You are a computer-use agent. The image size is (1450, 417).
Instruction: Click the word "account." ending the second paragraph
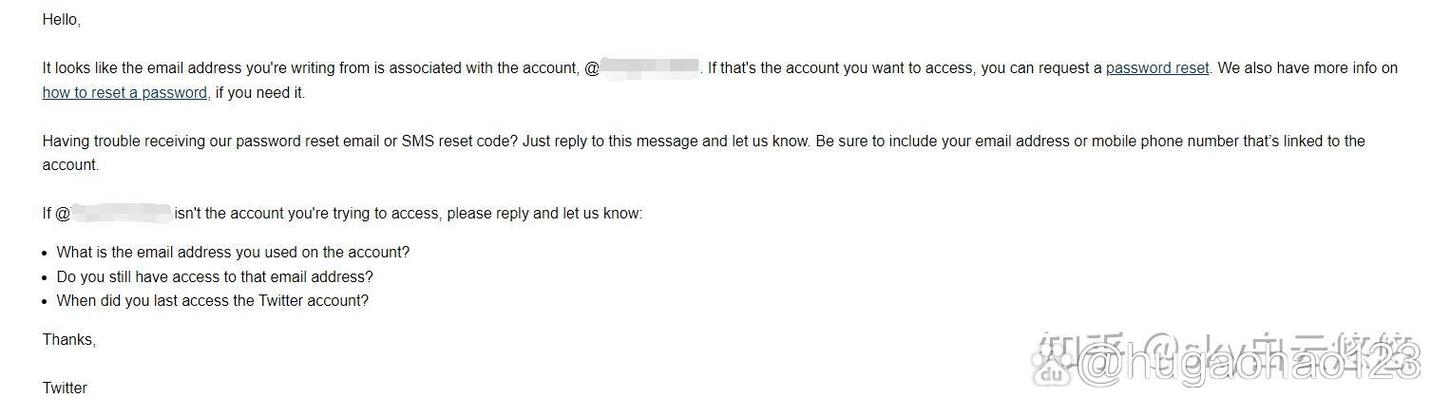pyautogui.click(x=71, y=165)
